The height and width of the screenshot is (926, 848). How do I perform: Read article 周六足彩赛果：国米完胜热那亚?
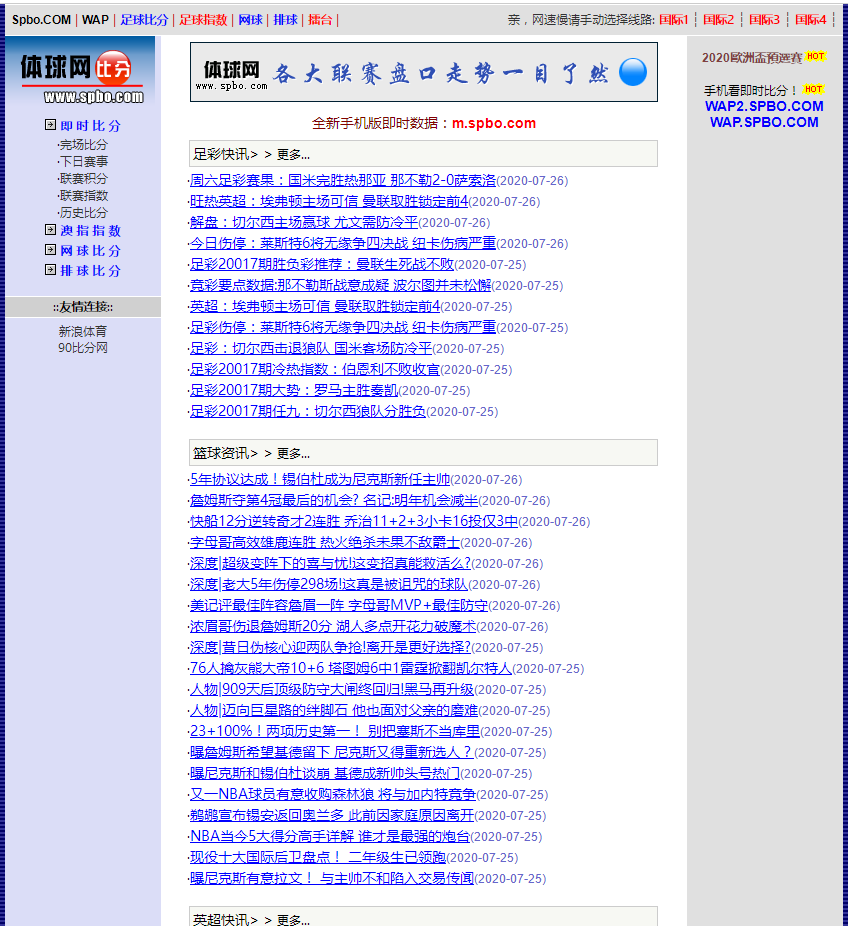(x=343, y=180)
